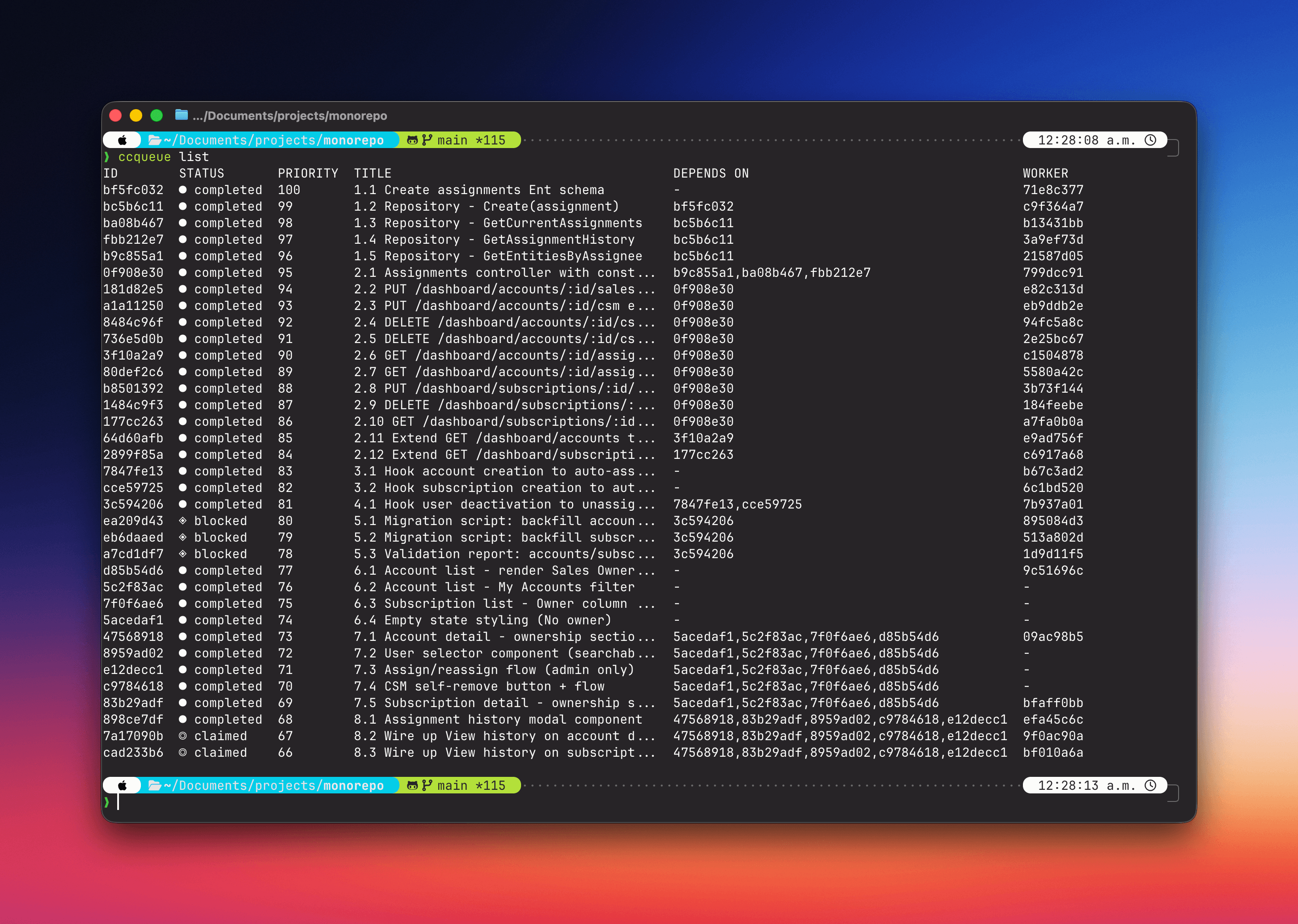The width and height of the screenshot is (1298, 924).
Task: Click the completed status dot for task 898ce7df
Action: click(x=182, y=719)
